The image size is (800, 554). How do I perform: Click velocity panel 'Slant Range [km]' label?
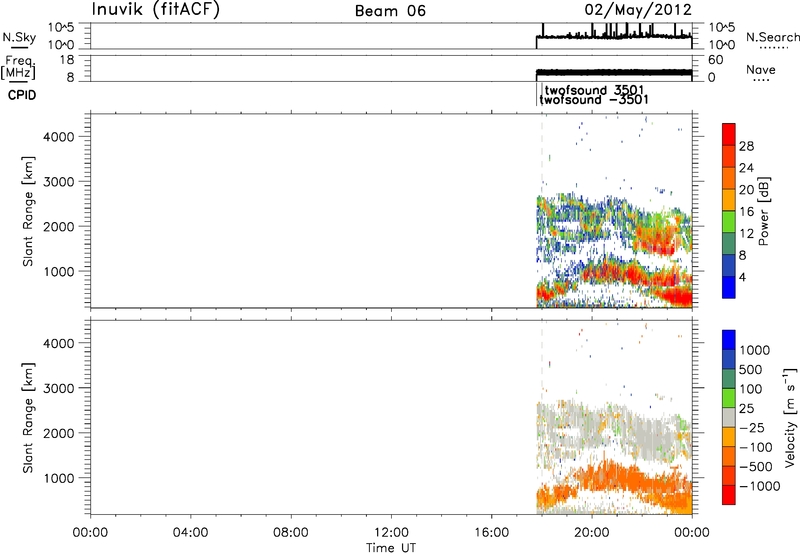(x=28, y=418)
